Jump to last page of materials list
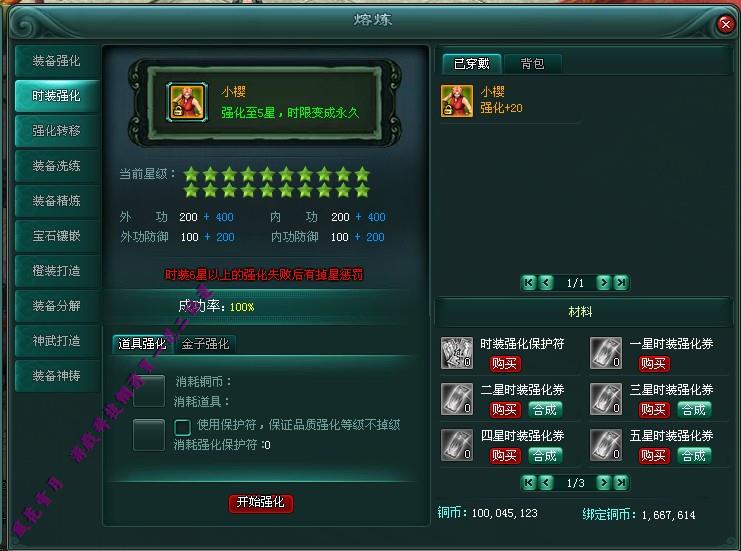The height and width of the screenshot is (551, 741). [621, 482]
